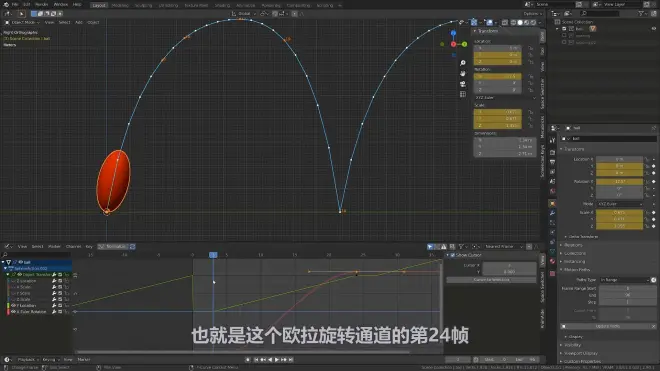Viewport: 660px width, 371px height.
Task: Toggle the ball collection visibility eye in outliner
Action: pyautogui.click(x=654, y=29)
